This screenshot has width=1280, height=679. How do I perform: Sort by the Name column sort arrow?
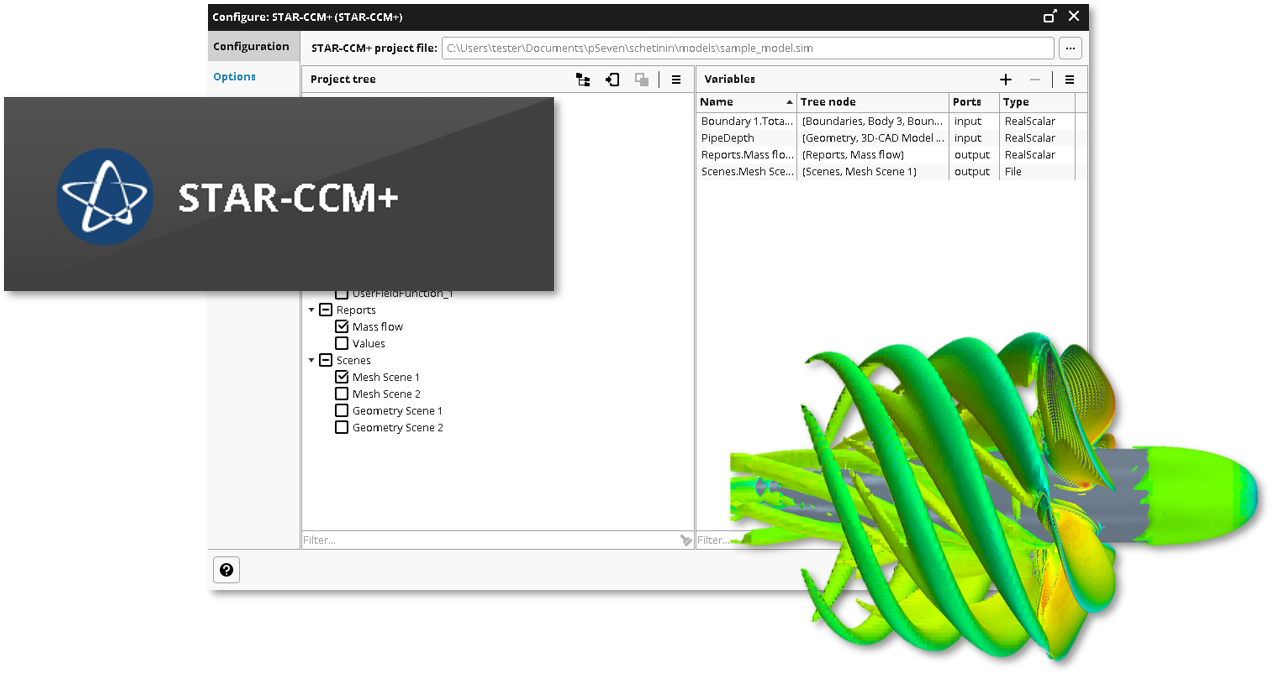[x=789, y=102]
